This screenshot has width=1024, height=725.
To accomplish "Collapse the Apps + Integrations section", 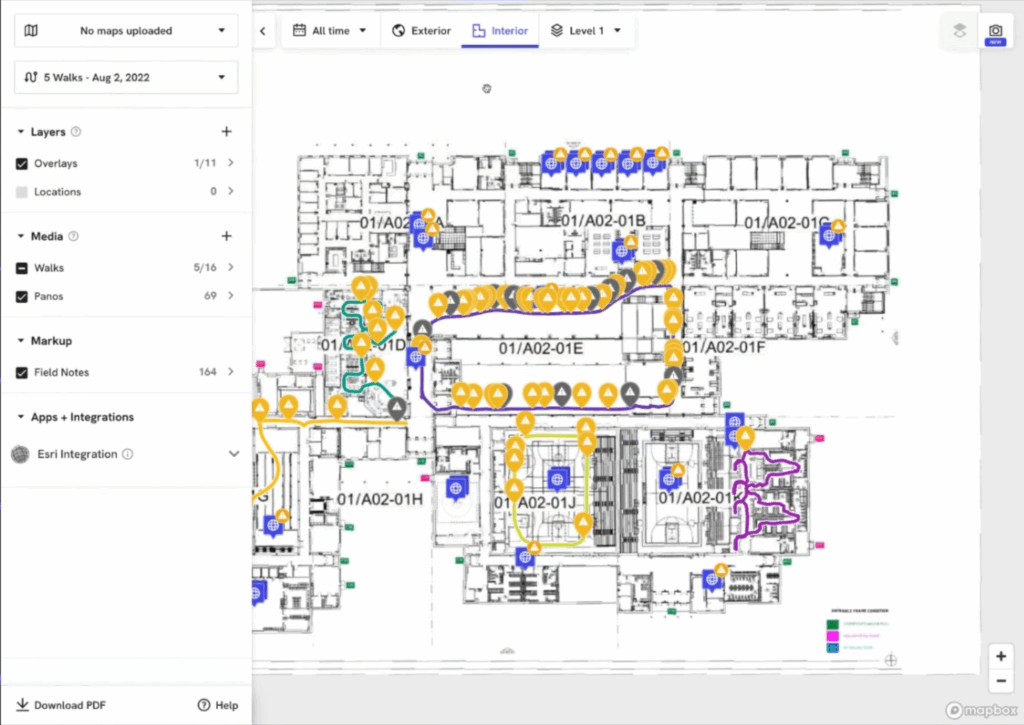I will pos(21,417).
